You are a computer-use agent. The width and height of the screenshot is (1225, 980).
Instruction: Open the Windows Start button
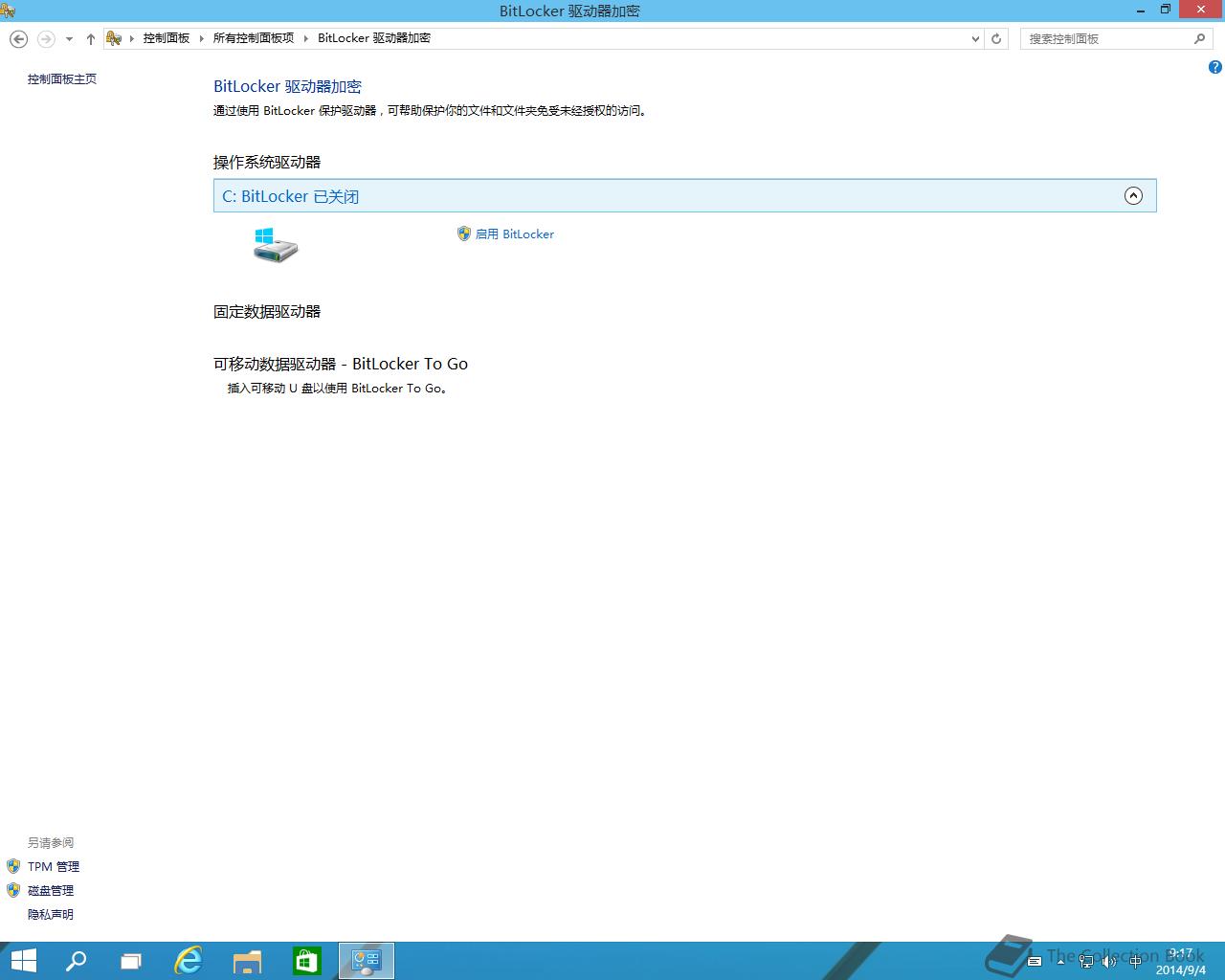click(23, 961)
